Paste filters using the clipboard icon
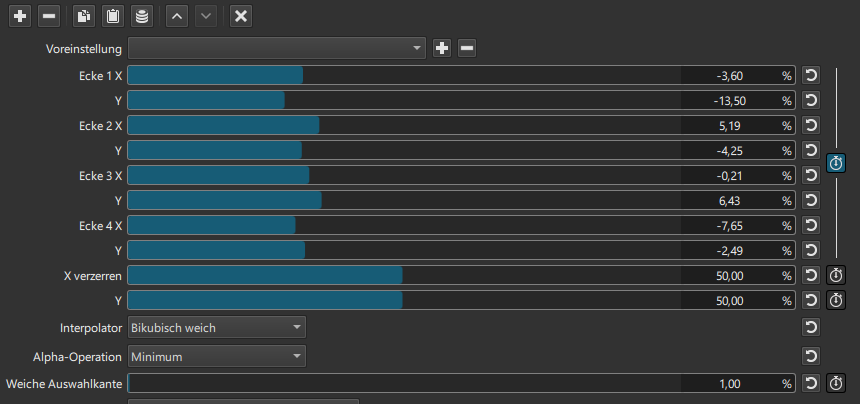This screenshot has height=404, width=860. click(113, 16)
